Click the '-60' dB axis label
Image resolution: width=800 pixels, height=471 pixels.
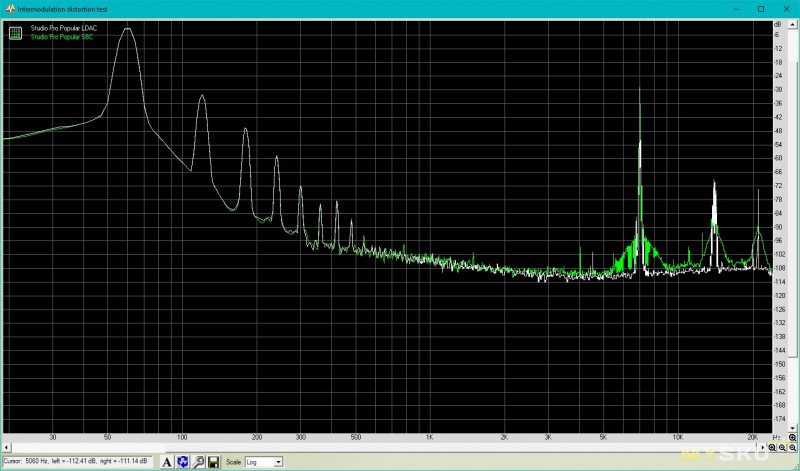(779, 158)
